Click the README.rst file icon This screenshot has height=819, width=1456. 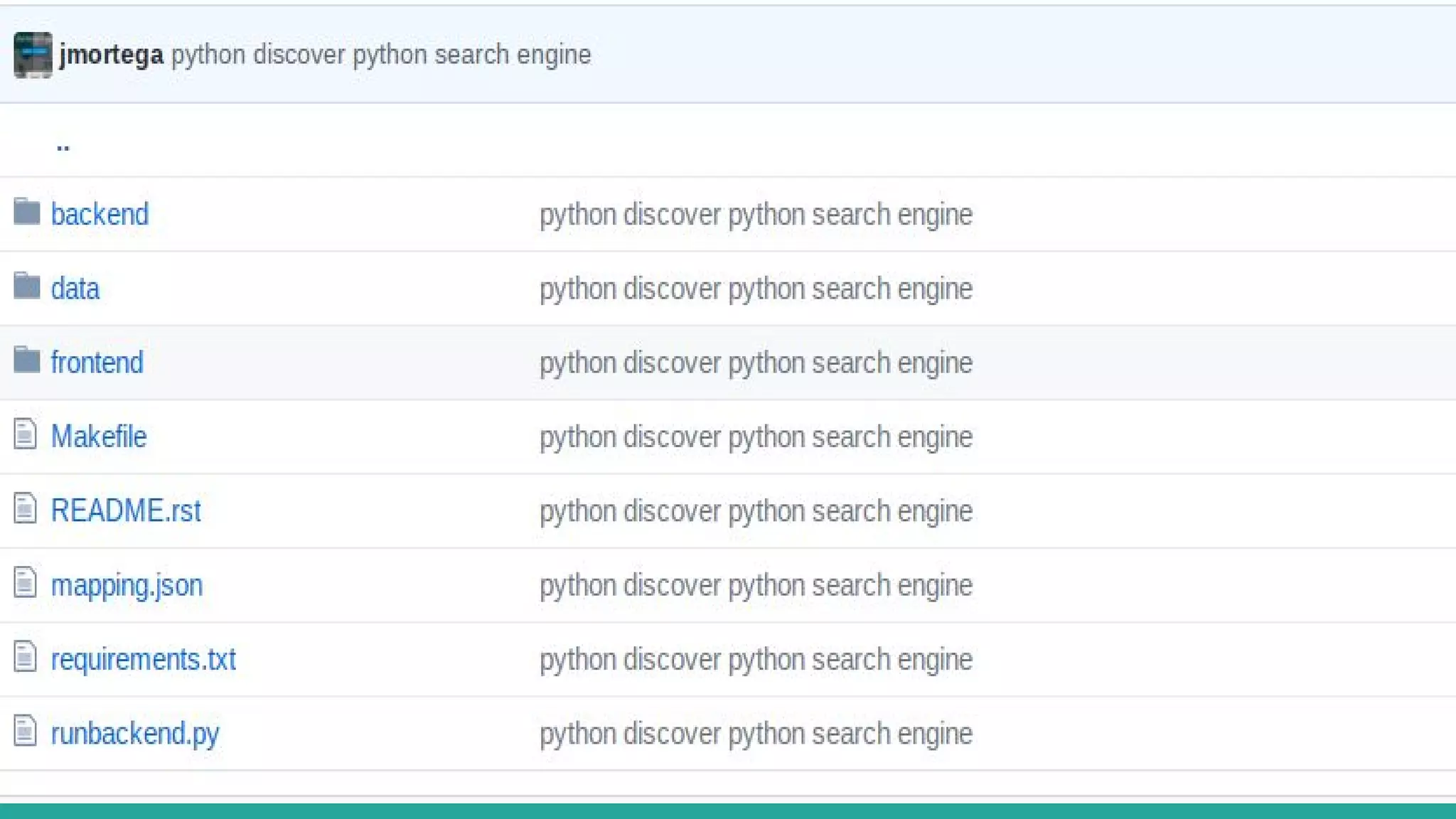tap(25, 508)
